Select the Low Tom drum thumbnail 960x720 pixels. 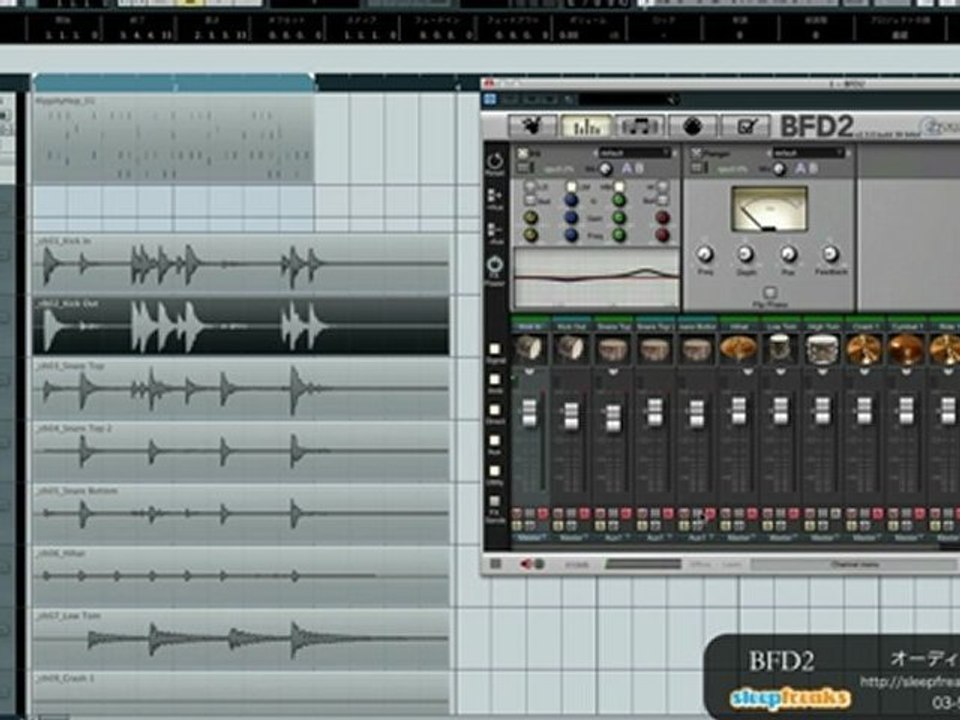[780, 348]
